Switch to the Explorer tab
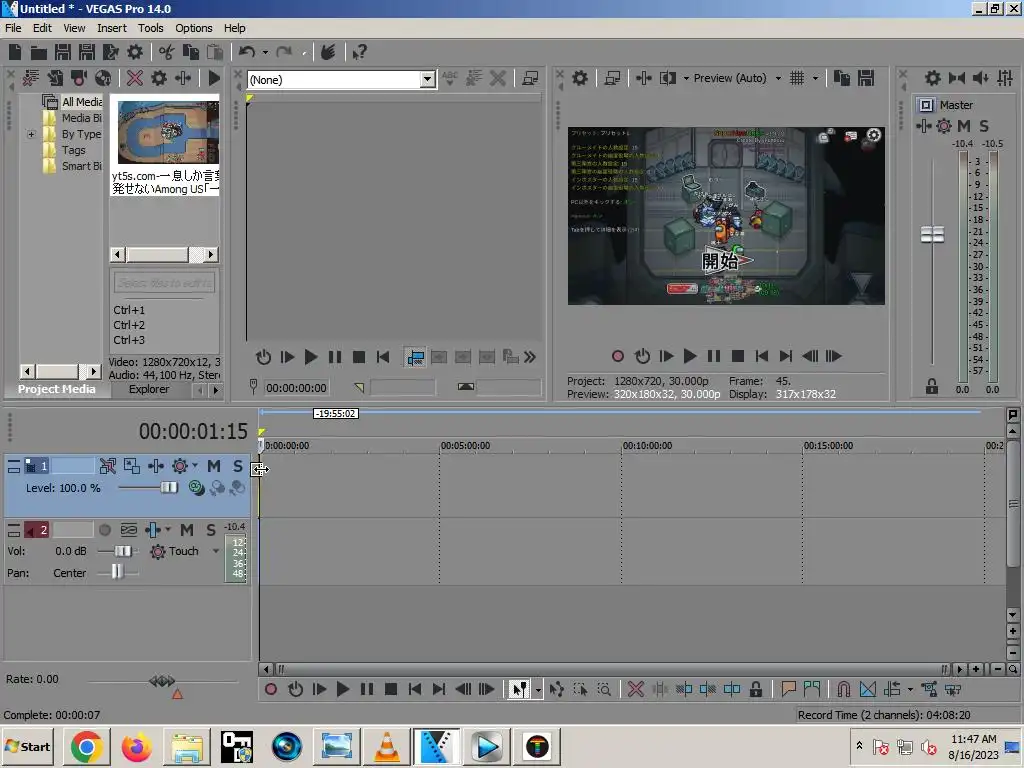The image size is (1024, 768). (x=148, y=389)
